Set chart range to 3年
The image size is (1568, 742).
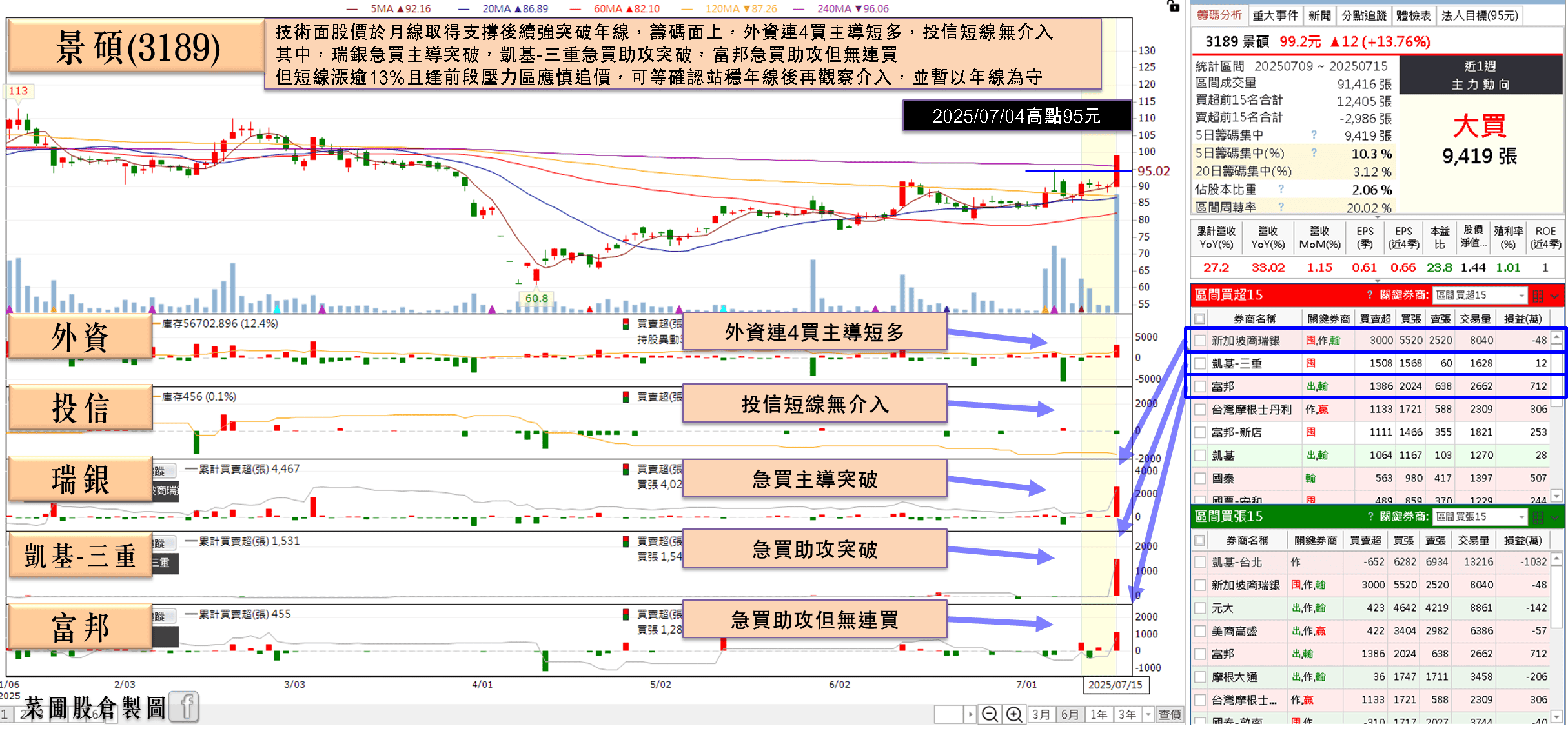pos(1128,714)
